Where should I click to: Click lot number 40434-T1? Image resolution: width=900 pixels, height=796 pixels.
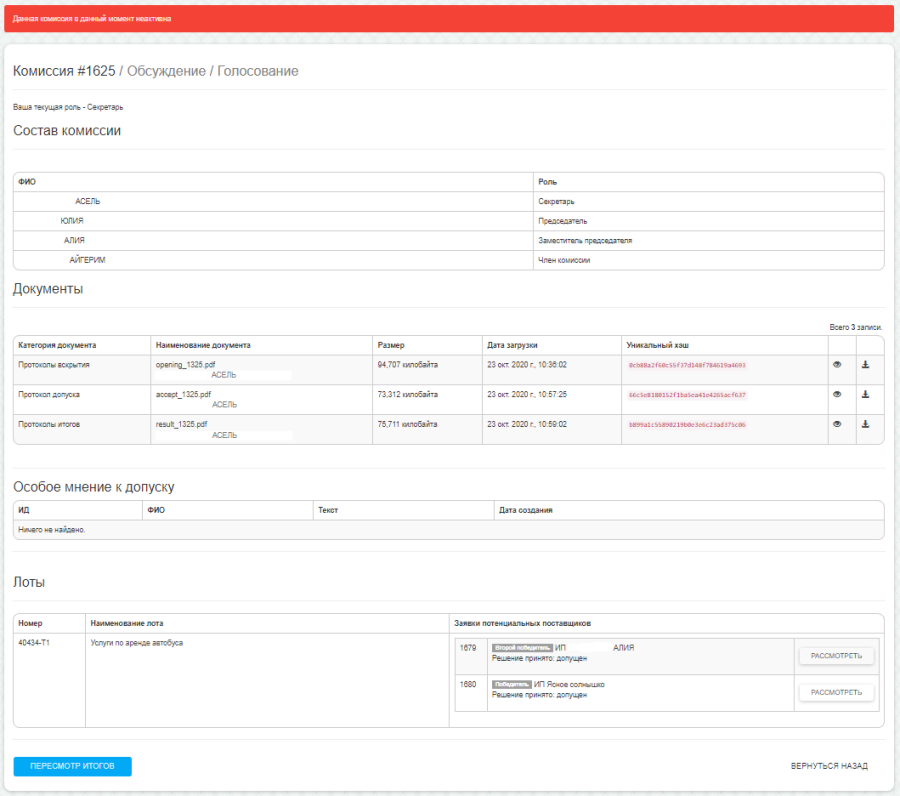click(x=34, y=643)
